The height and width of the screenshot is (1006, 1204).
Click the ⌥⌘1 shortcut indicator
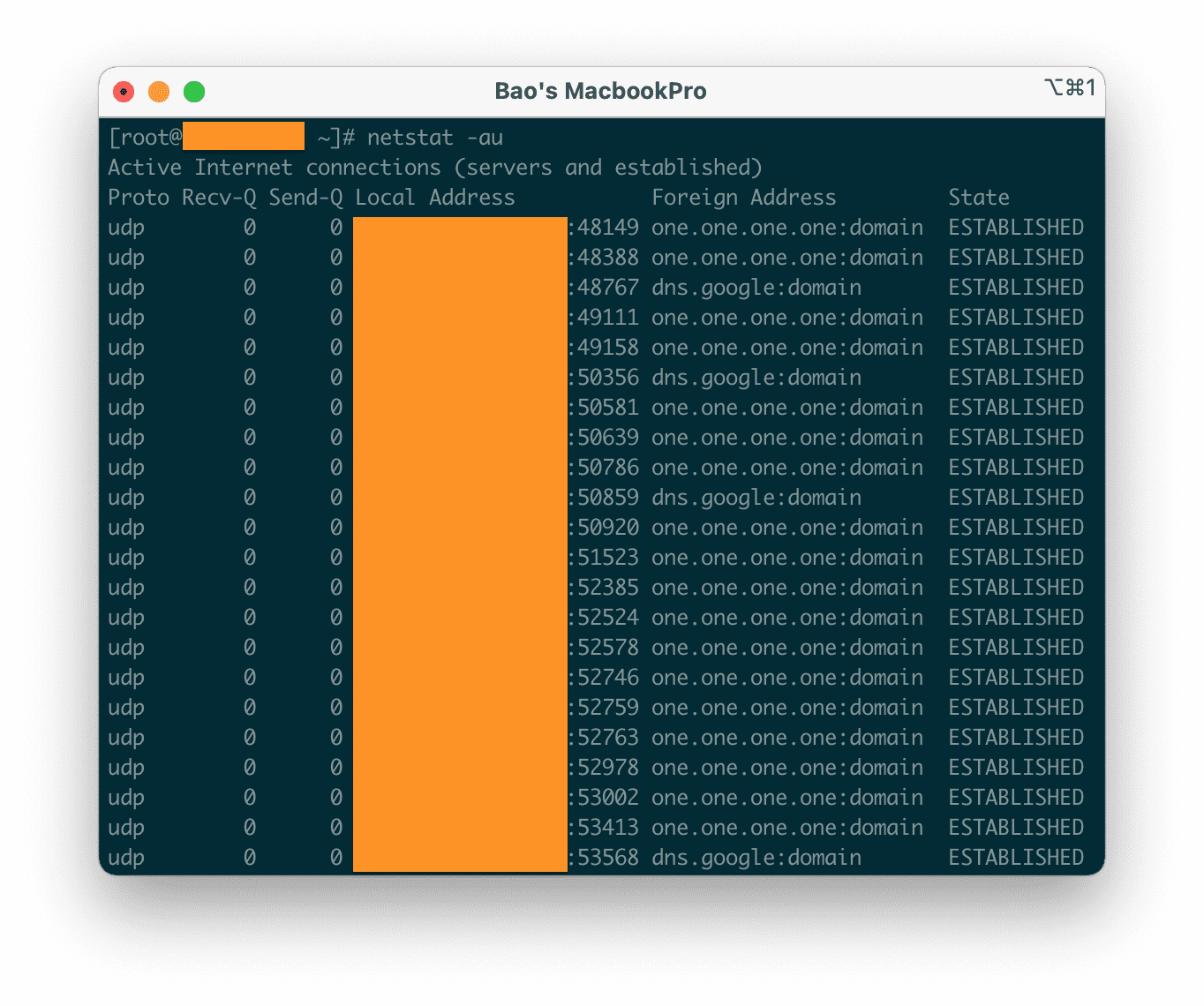pos(1070,87)
